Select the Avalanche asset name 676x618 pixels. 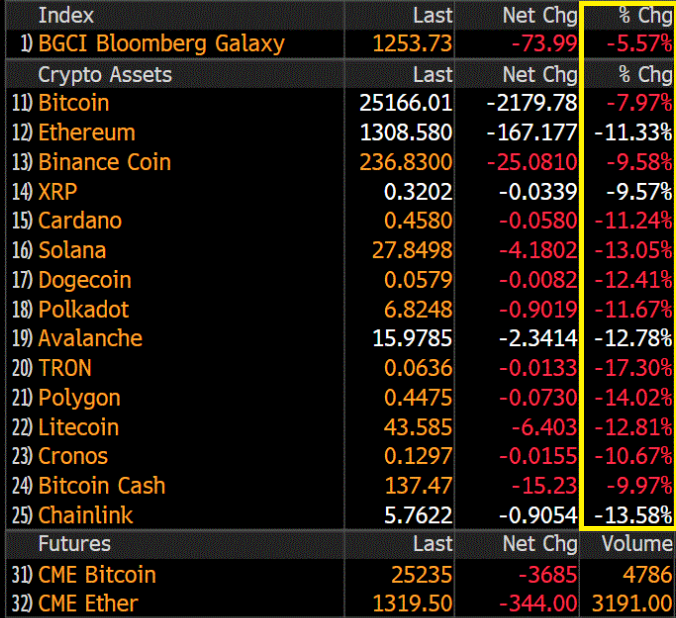click(x=90, y=339)
